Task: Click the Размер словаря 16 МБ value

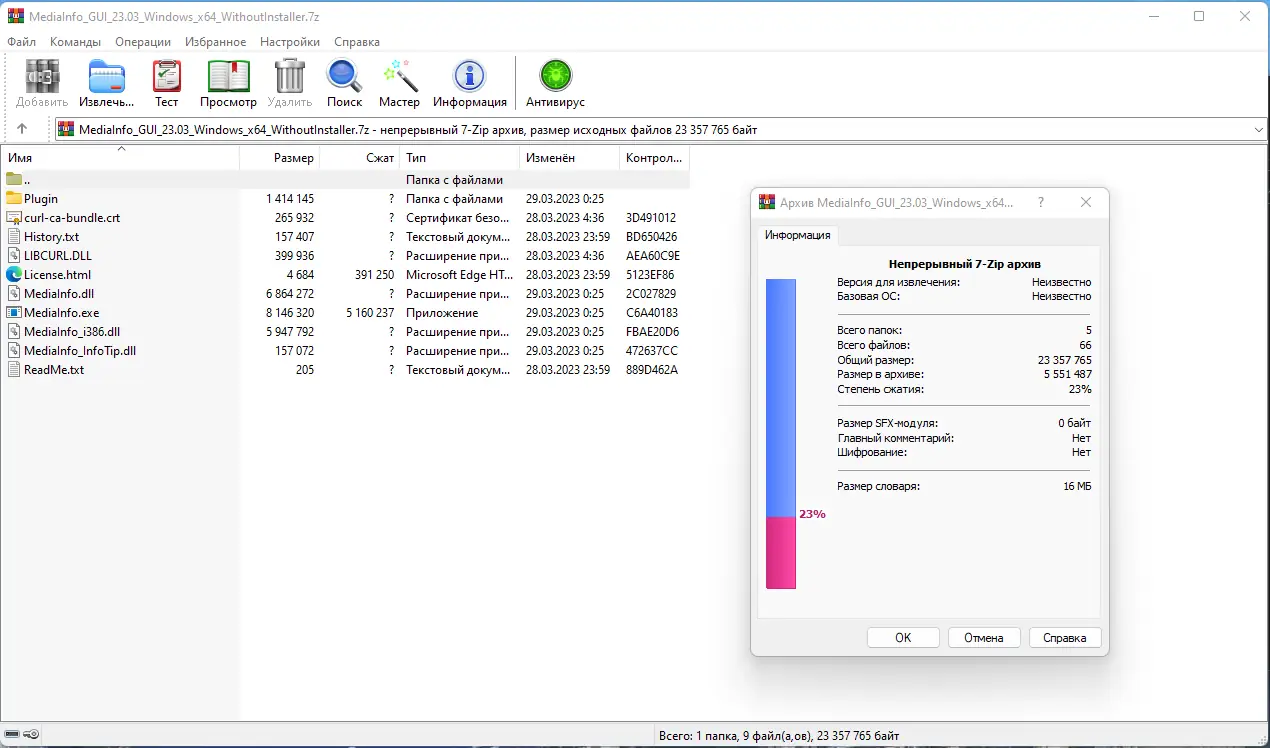Action: 1077,486
